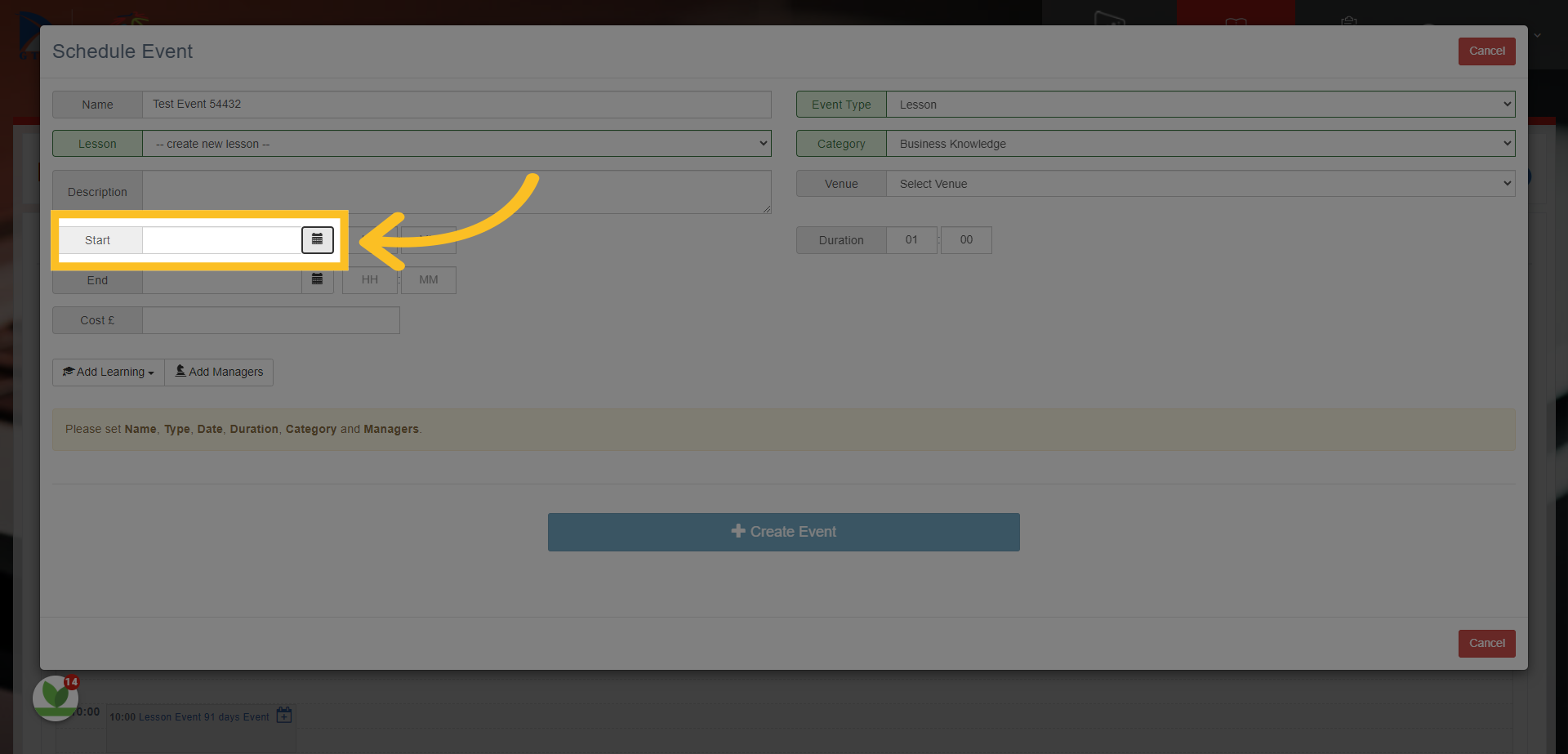
Task: Click the Cost £ input field
Action: tap(271, 320)
